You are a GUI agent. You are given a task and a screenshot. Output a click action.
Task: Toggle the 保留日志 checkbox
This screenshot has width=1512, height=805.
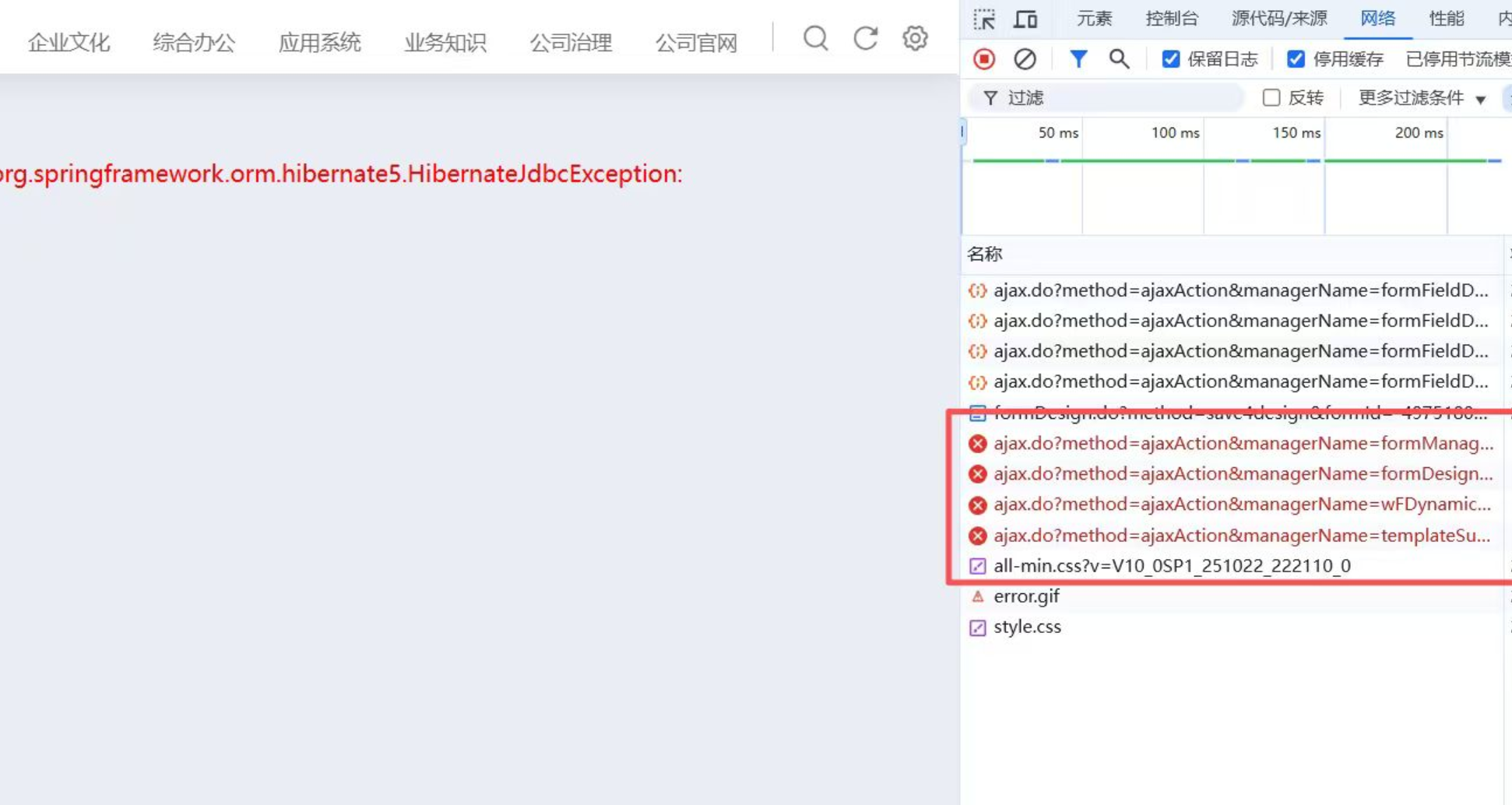[x=1170, y=59]
